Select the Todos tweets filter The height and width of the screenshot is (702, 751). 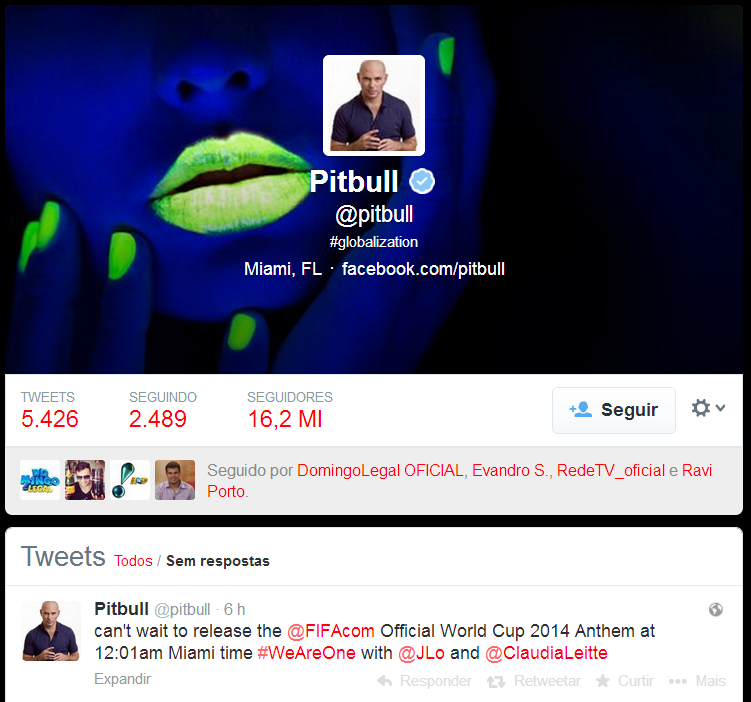pyautogui.click(x=133, y=561)
